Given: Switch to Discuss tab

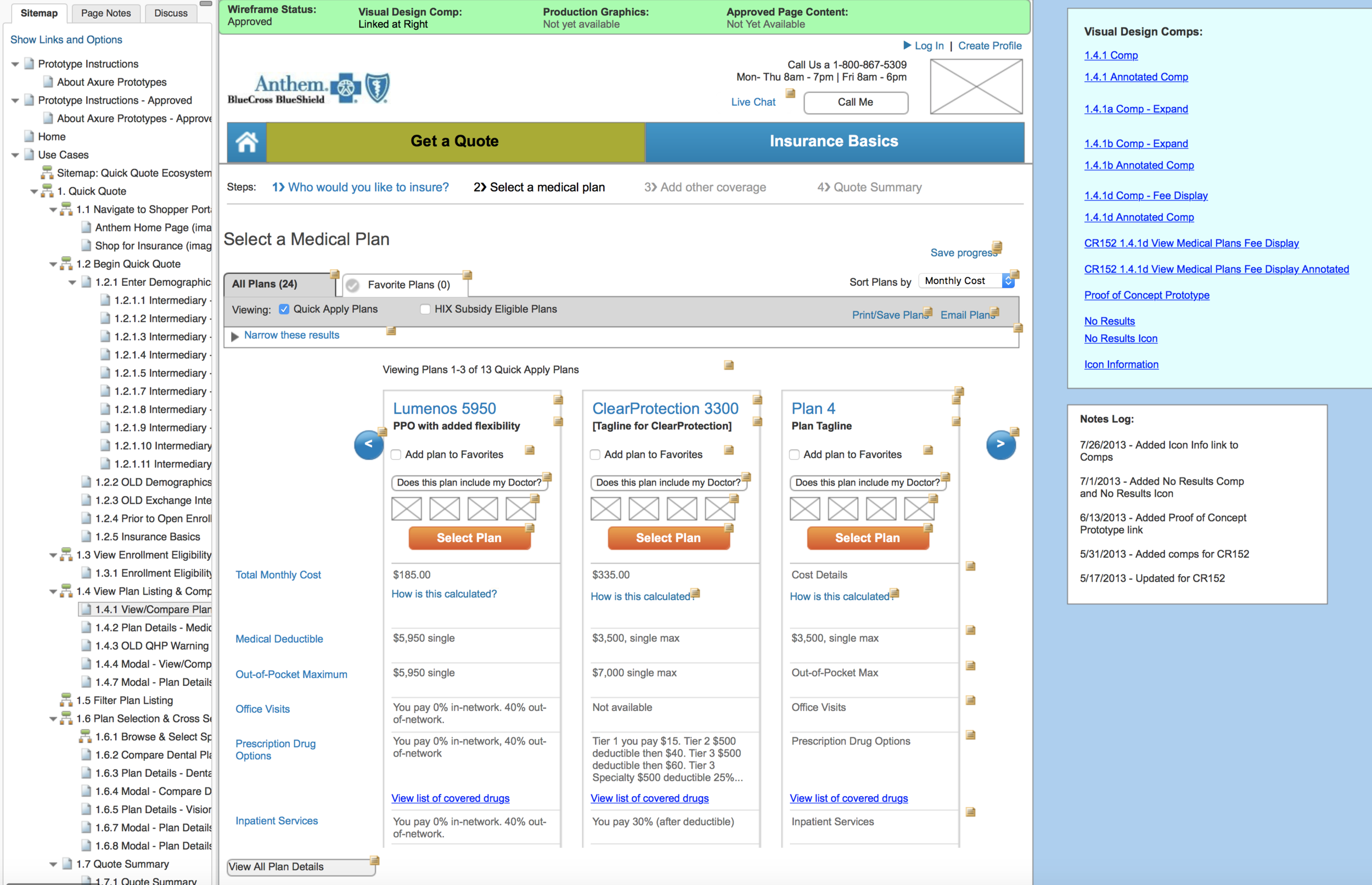Looking at the screenshot, I should click(171, 13).
